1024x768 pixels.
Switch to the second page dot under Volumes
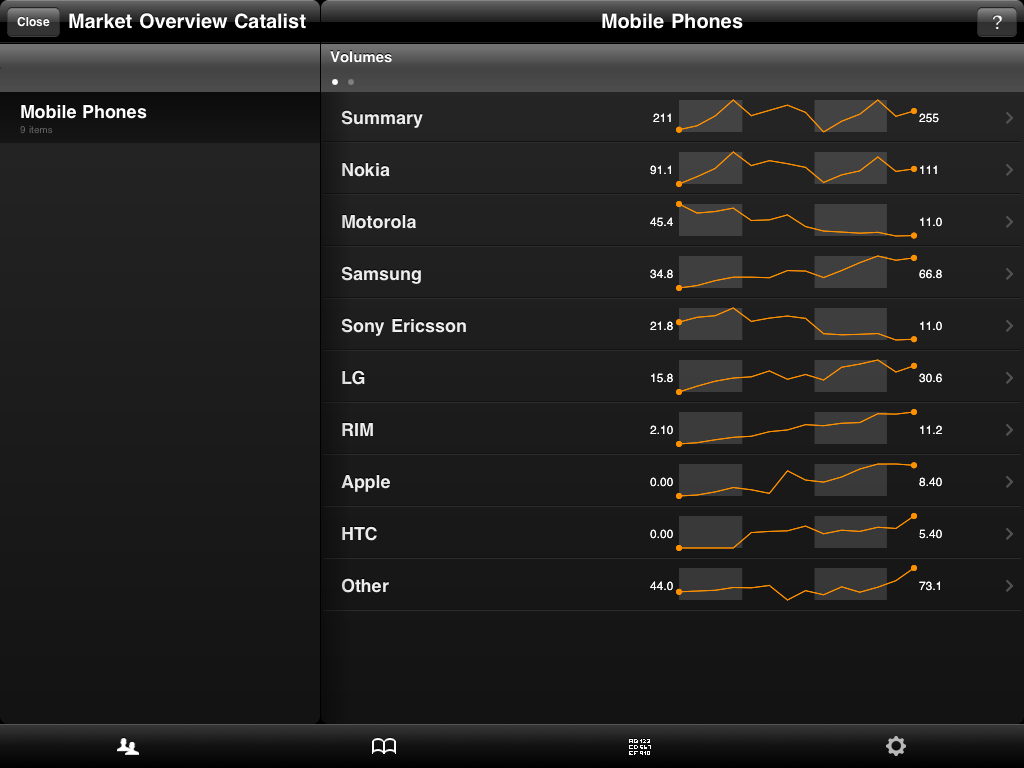(x=351, y=82)
